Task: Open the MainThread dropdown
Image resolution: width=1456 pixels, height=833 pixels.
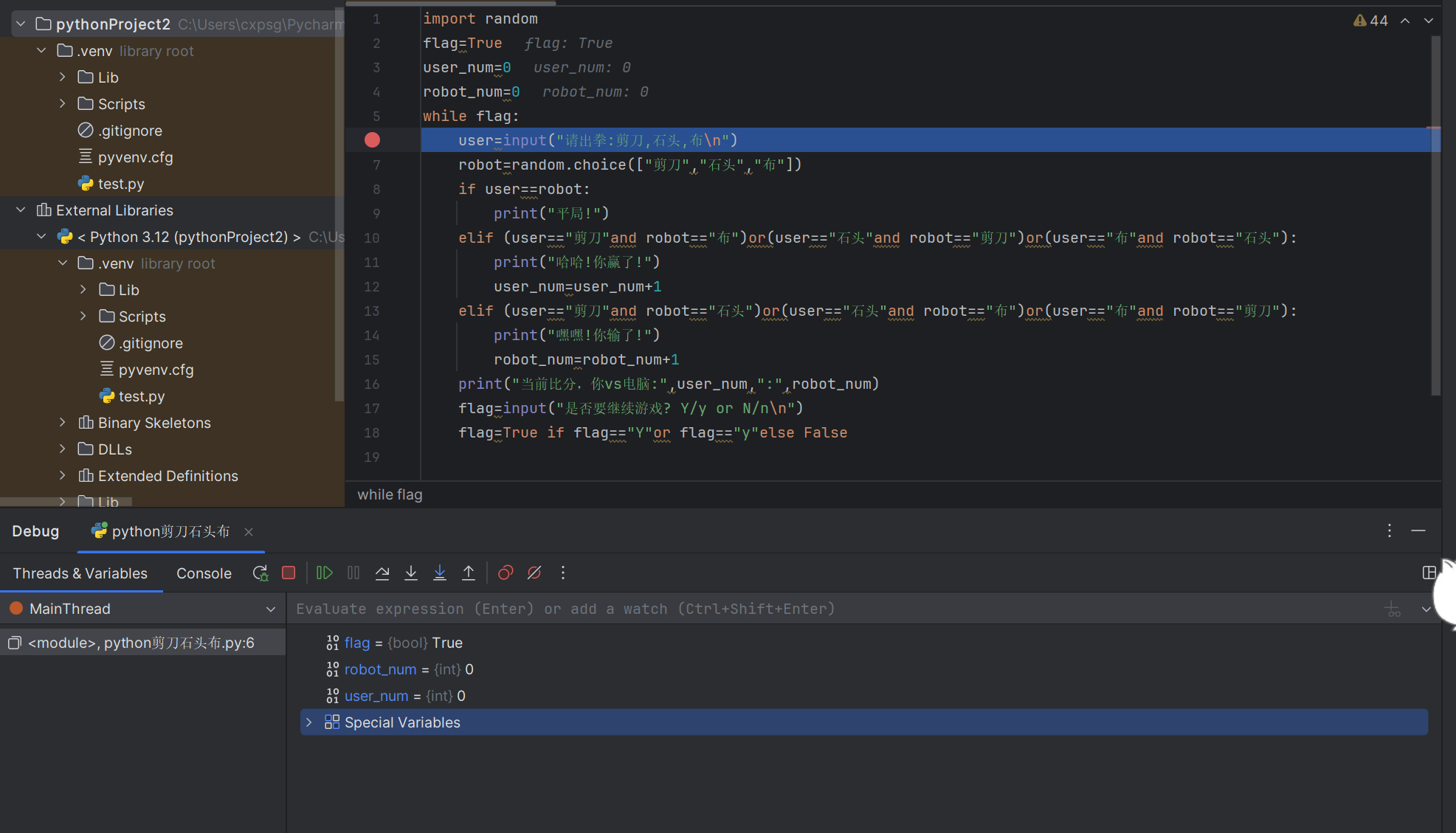Action: point(270,609)
